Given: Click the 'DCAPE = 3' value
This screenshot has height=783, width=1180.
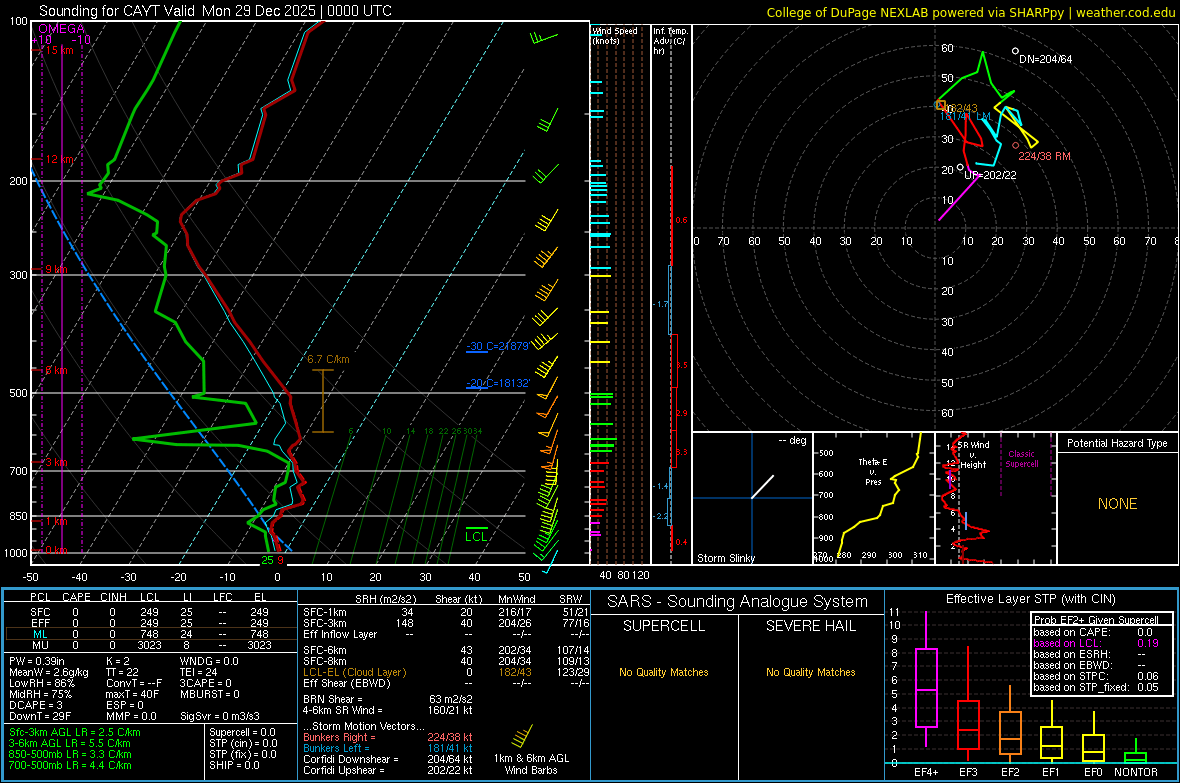Looking at the screenshot, I should [x=36, y=705].
